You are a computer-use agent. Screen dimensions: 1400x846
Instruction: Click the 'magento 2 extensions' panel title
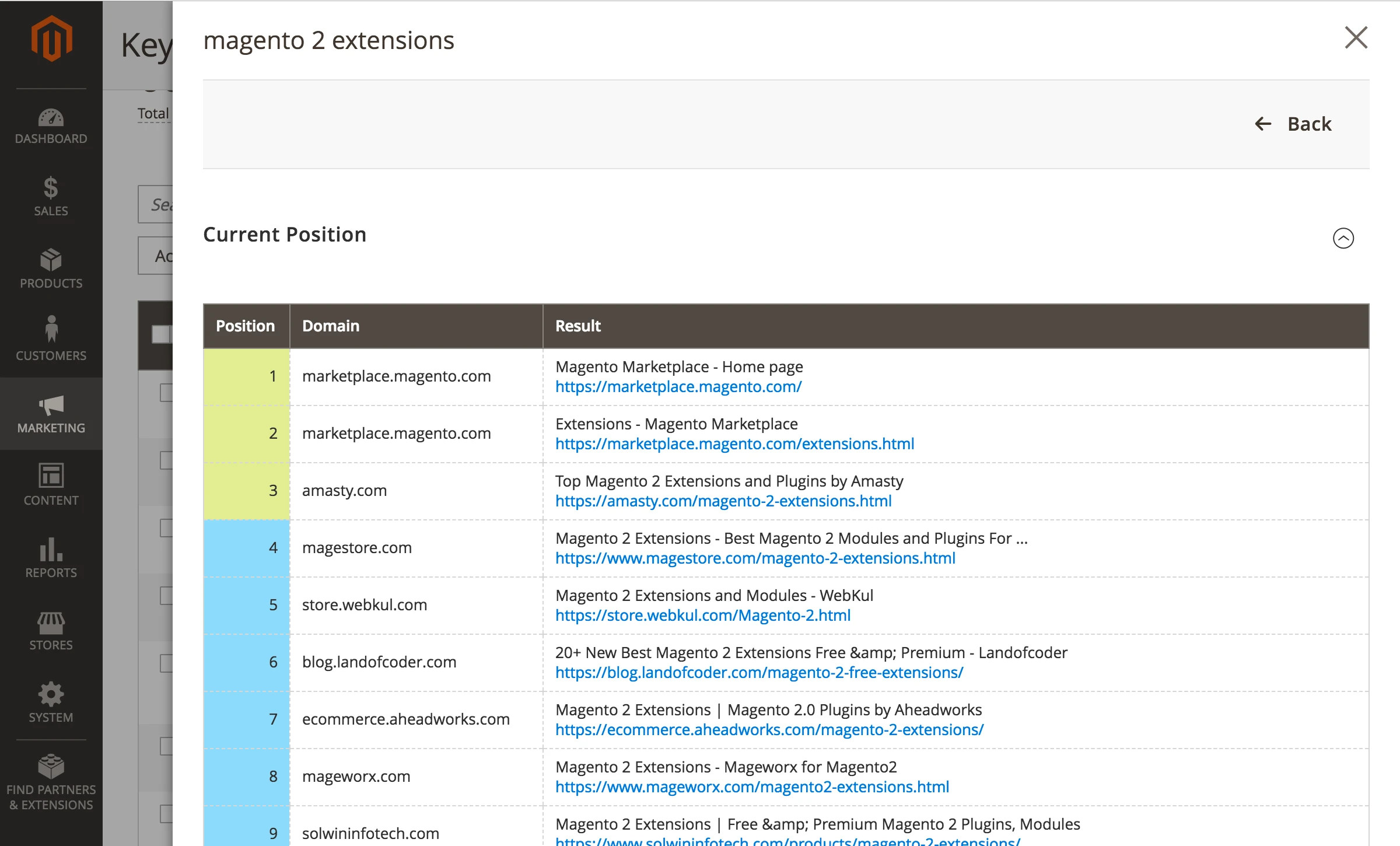328,41
